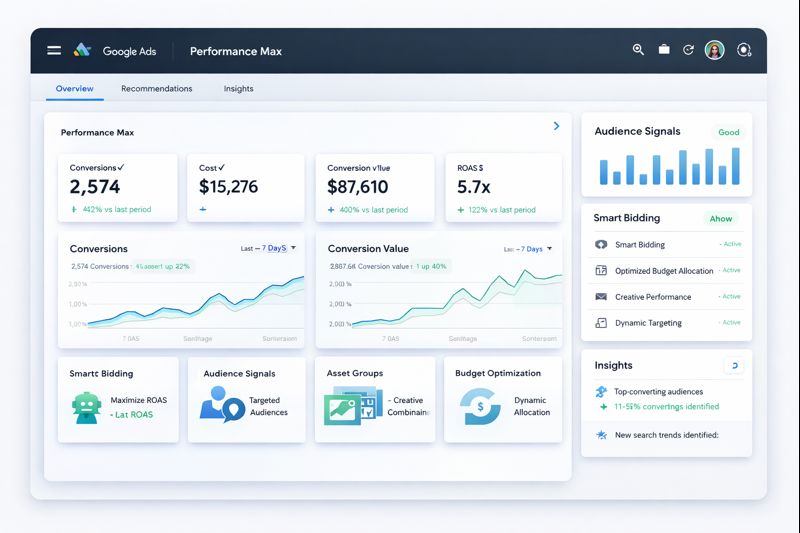Toggle Active status for Dynamic Targeting

[x=731, y=322]
